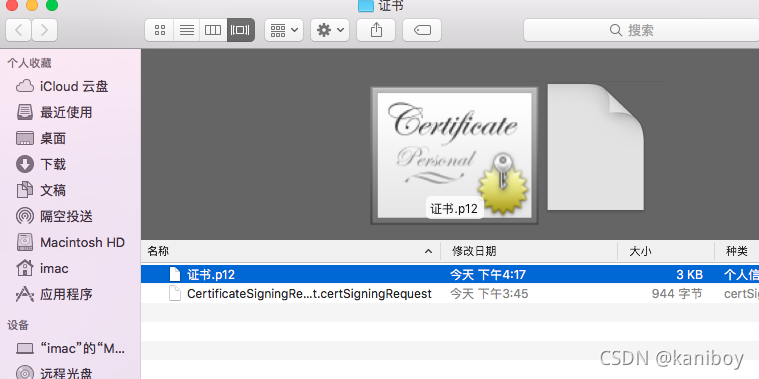The width and height of the screenshot is (759, 379).
Task: Open the gear action menu
Action: (x=330, y=30)
